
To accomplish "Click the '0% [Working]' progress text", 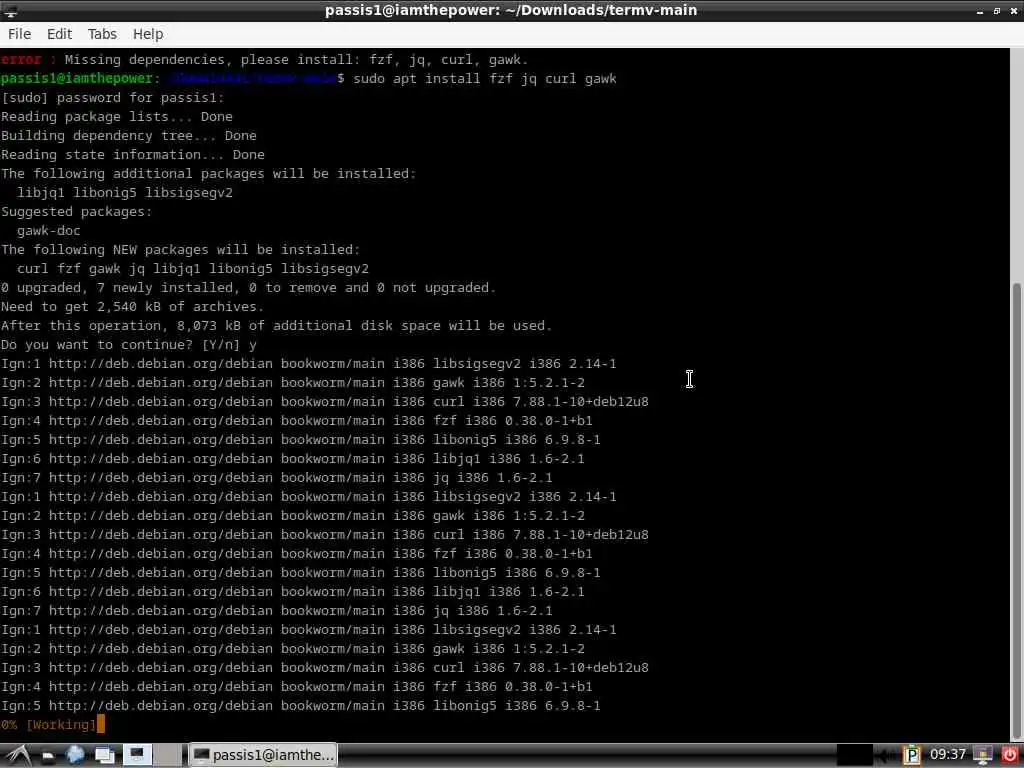I will 48,725.
